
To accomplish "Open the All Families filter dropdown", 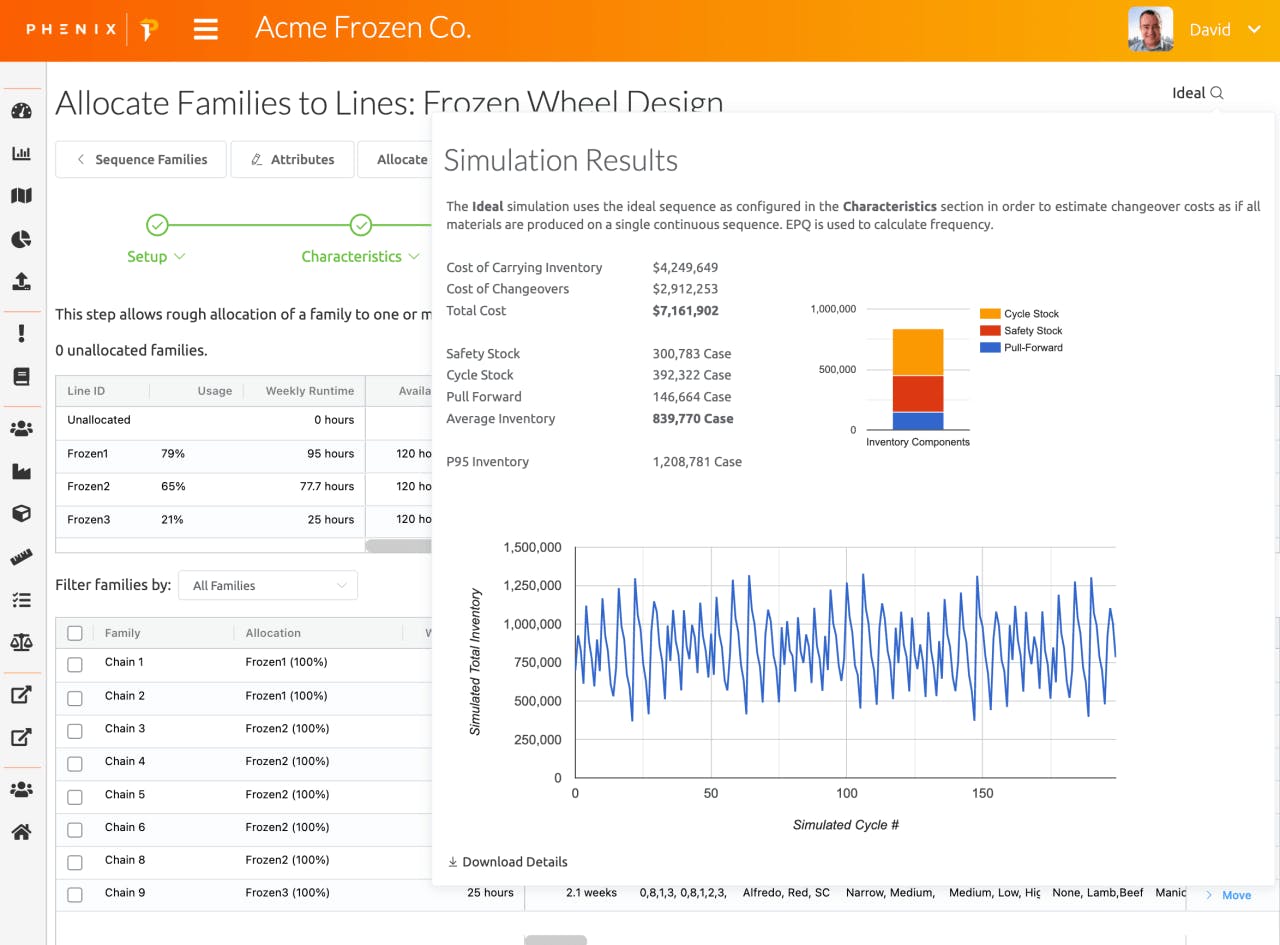I will [x=268, y=585].
